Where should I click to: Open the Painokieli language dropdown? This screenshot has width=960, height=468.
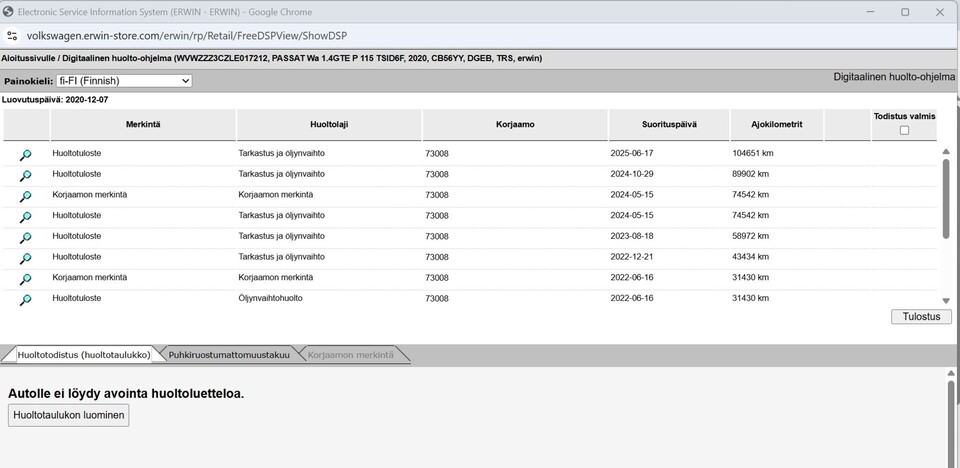coord(117,80)
